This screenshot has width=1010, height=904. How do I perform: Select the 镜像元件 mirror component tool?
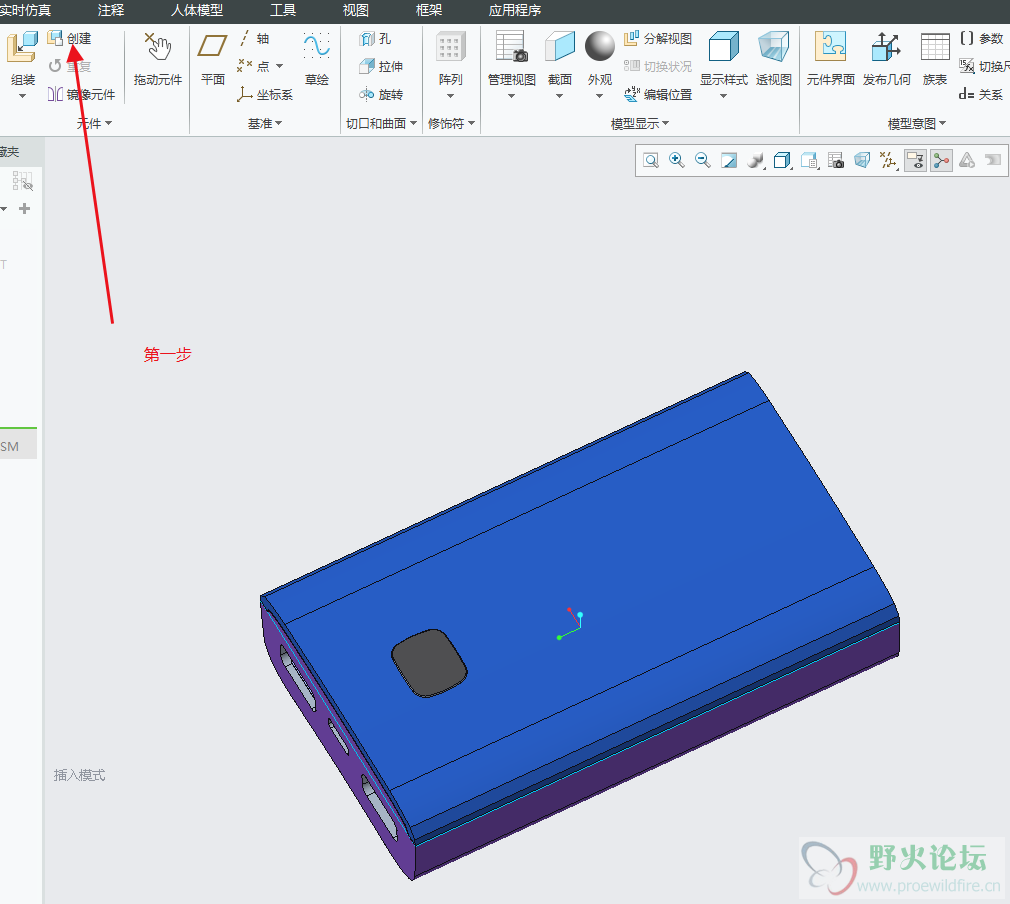tap(81, 95)
